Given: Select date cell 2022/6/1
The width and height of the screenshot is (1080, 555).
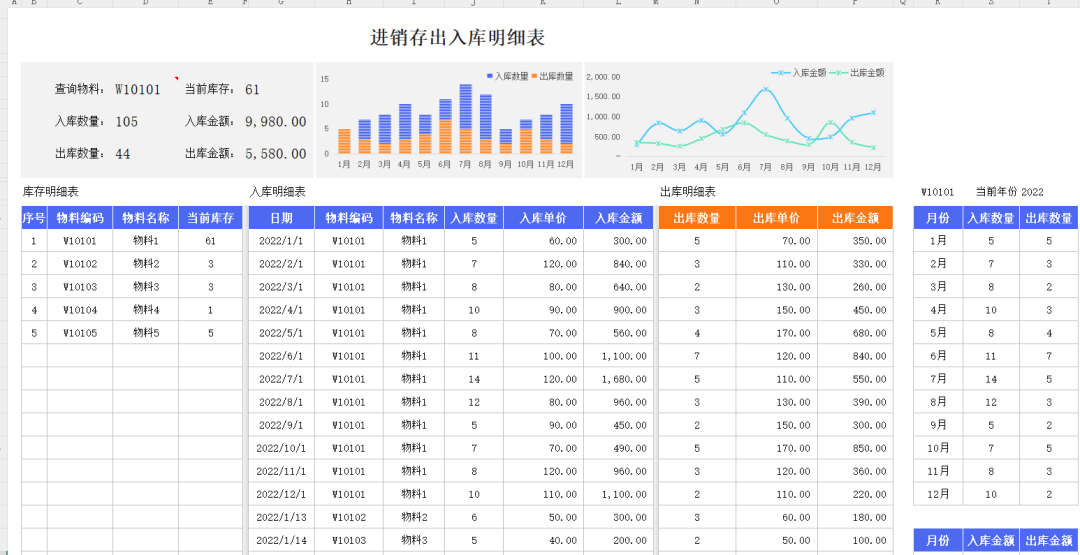Looking at the screenshot, I should click(x=281, y=356).
